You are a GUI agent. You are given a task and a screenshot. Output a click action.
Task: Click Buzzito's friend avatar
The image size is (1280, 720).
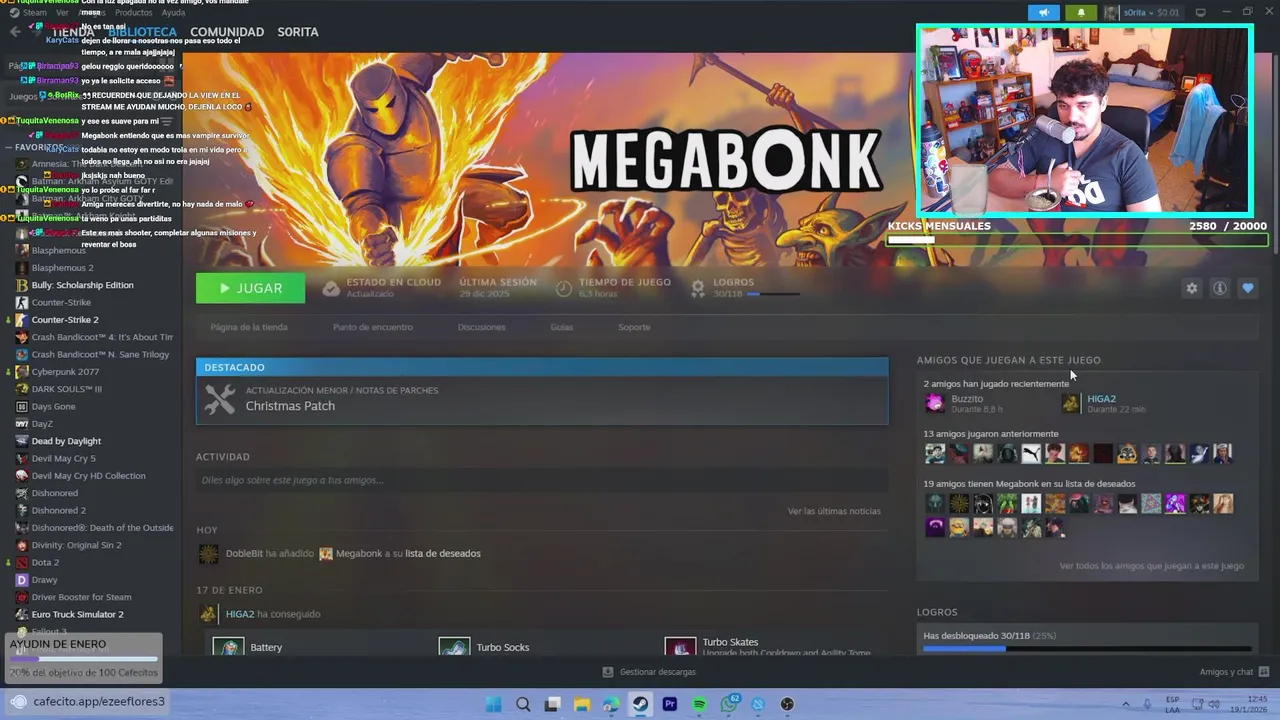tap(934, 403)
